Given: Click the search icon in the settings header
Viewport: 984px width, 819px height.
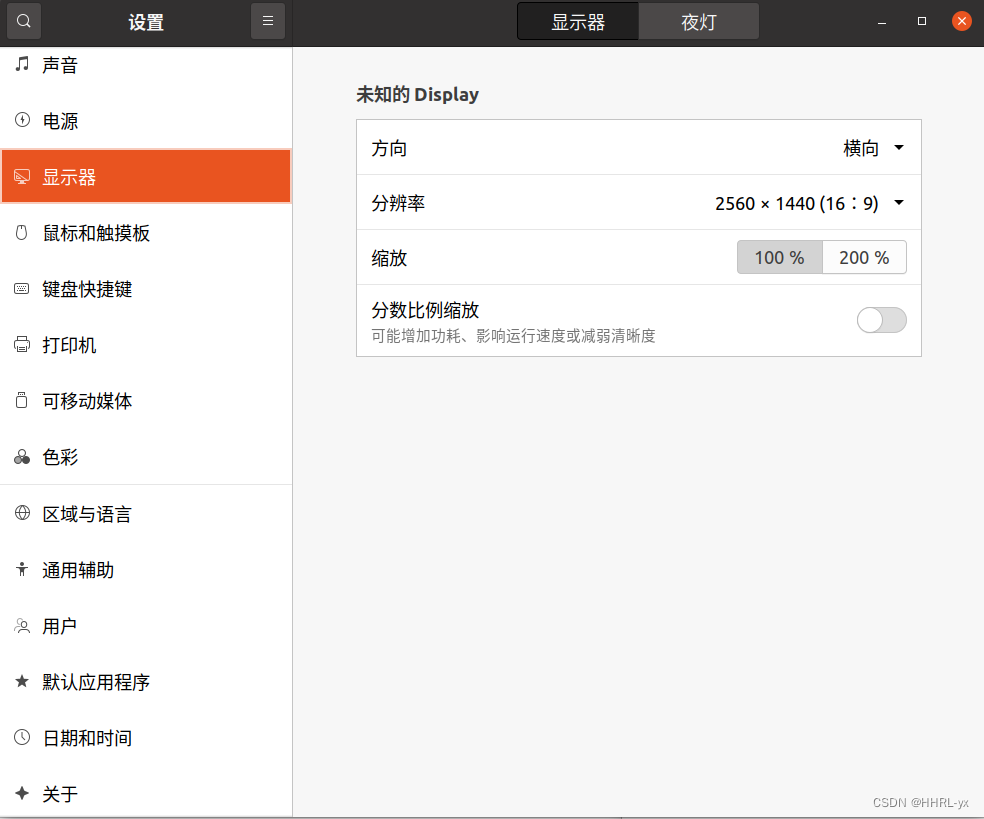Looking at the screenshot, I should pyautogui.click(x=24, y=21).
